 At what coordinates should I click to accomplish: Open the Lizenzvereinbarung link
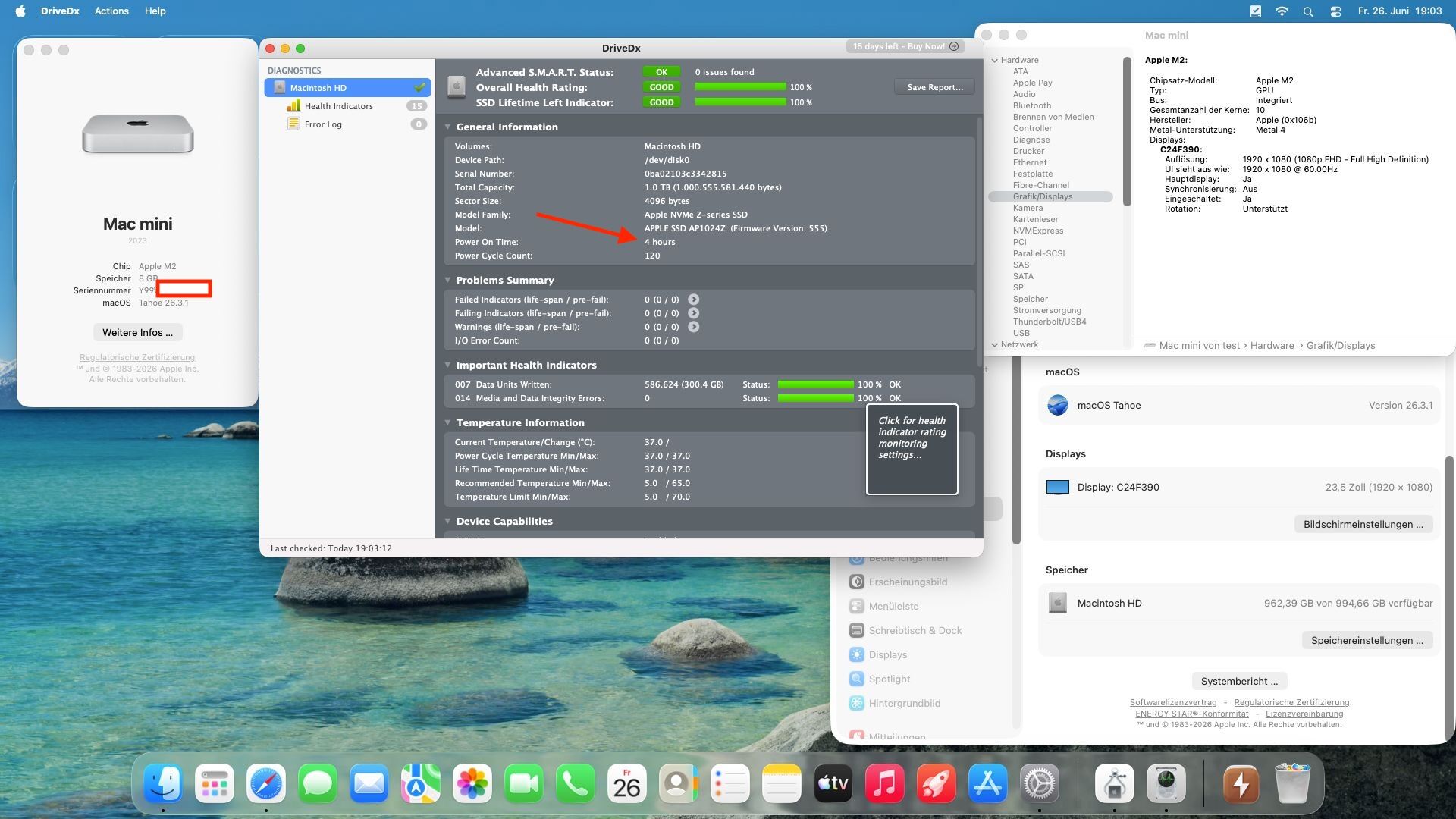click(x=1304, y=714)
